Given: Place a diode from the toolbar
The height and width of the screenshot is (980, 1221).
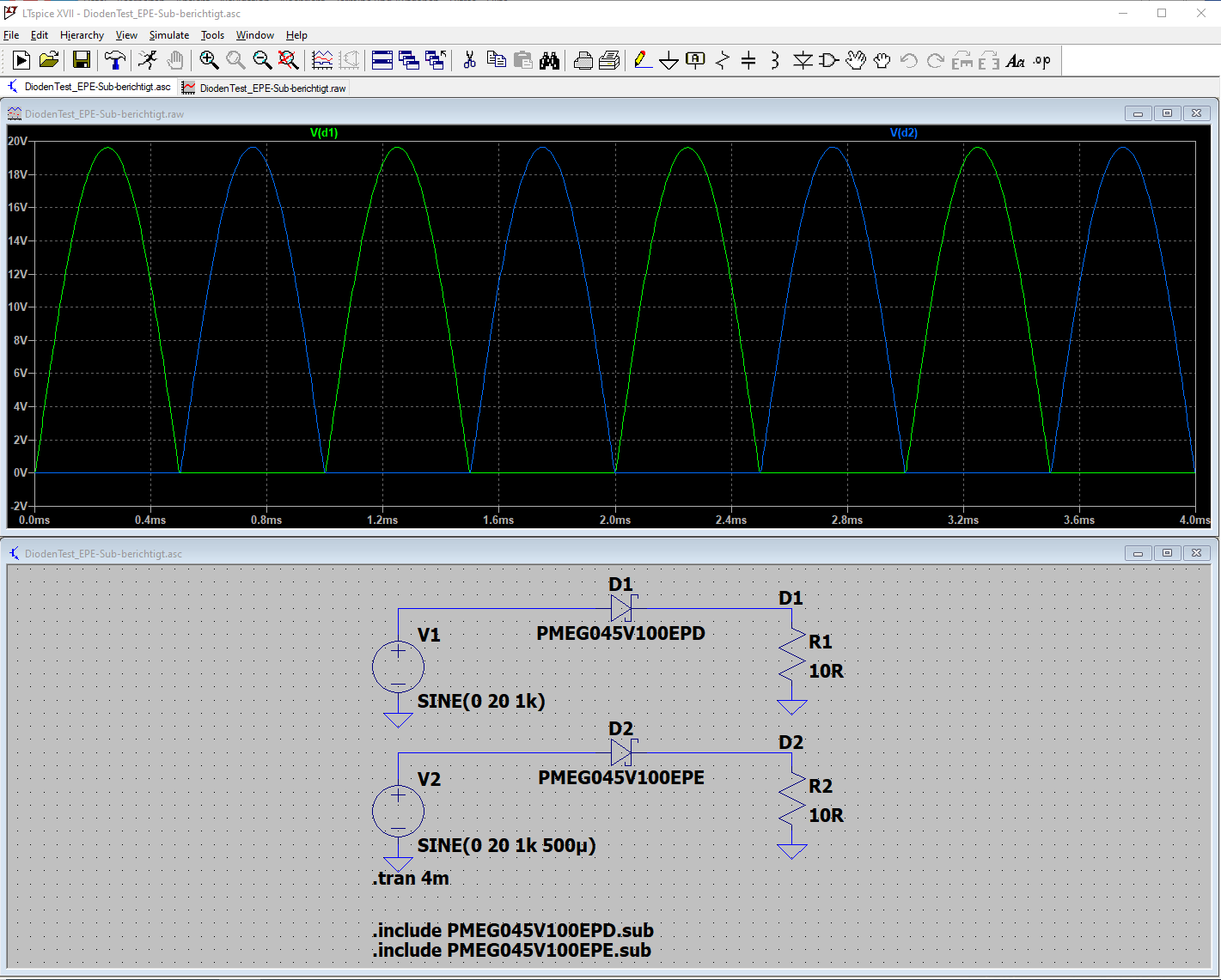Looking at the screenshot, I should (x=801, y=60).
